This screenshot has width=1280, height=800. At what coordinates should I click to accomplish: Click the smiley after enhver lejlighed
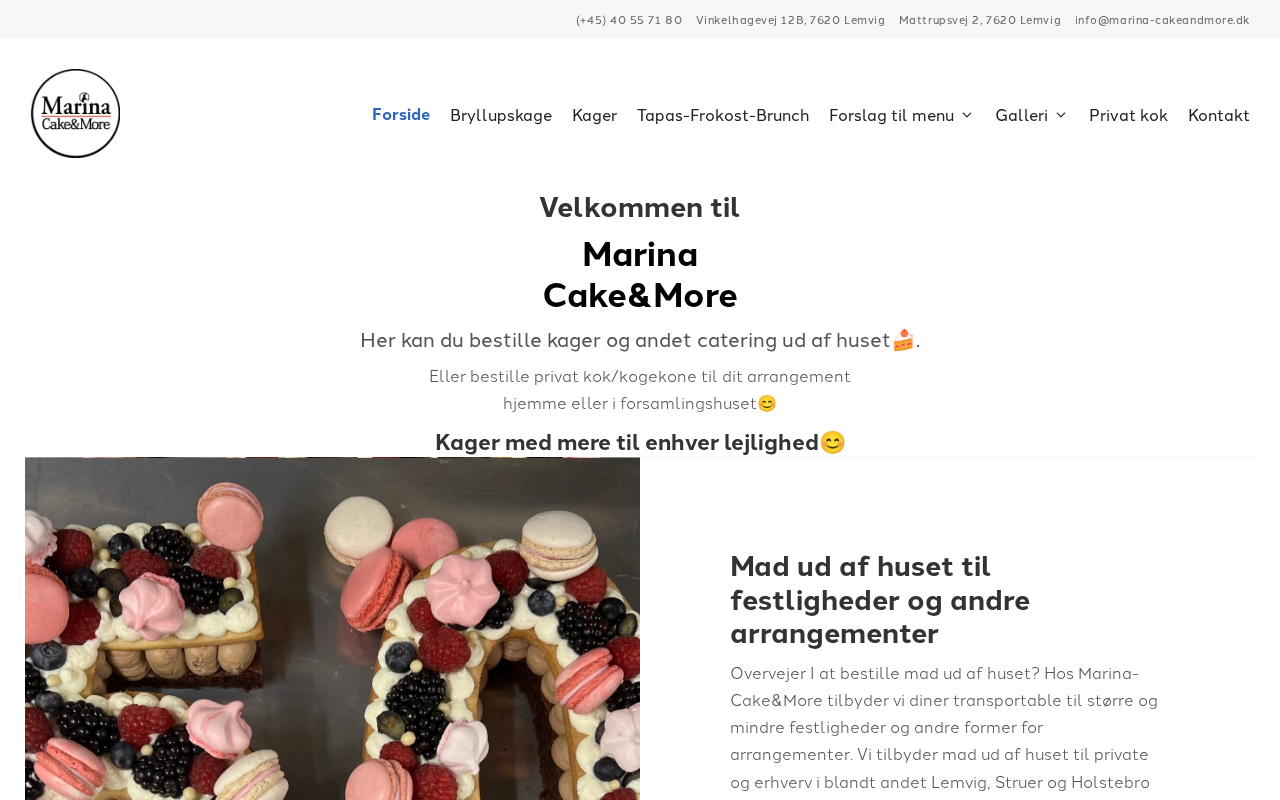(832, 442)
